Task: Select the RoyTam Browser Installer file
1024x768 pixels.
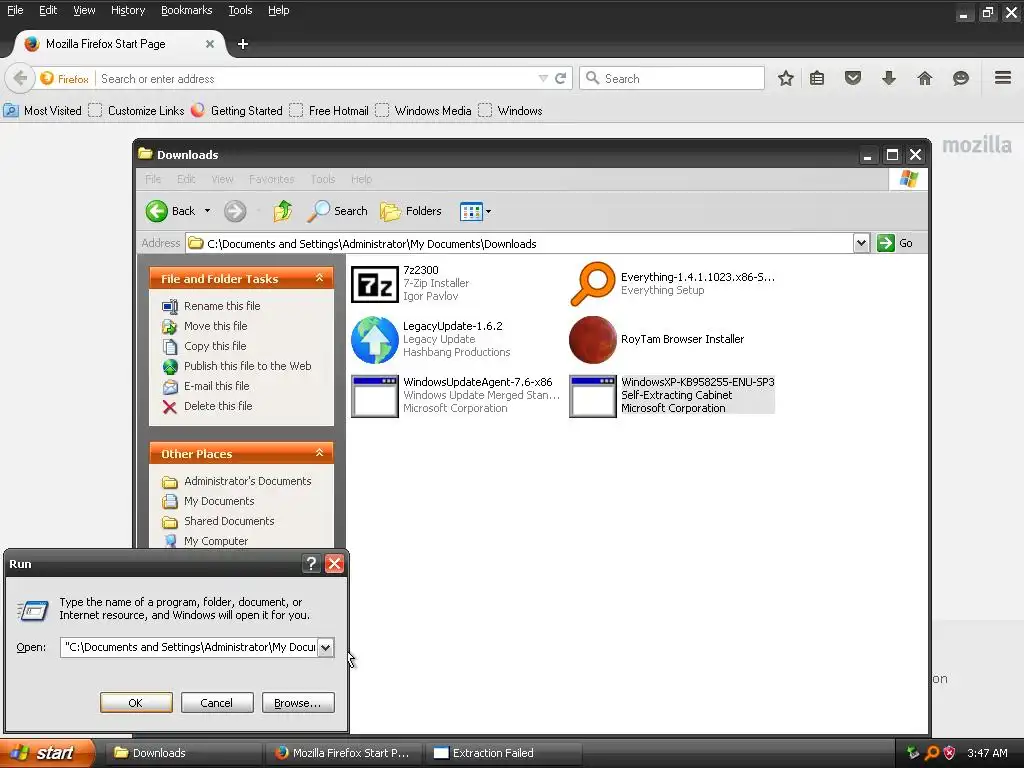Action: pos(657,340)
